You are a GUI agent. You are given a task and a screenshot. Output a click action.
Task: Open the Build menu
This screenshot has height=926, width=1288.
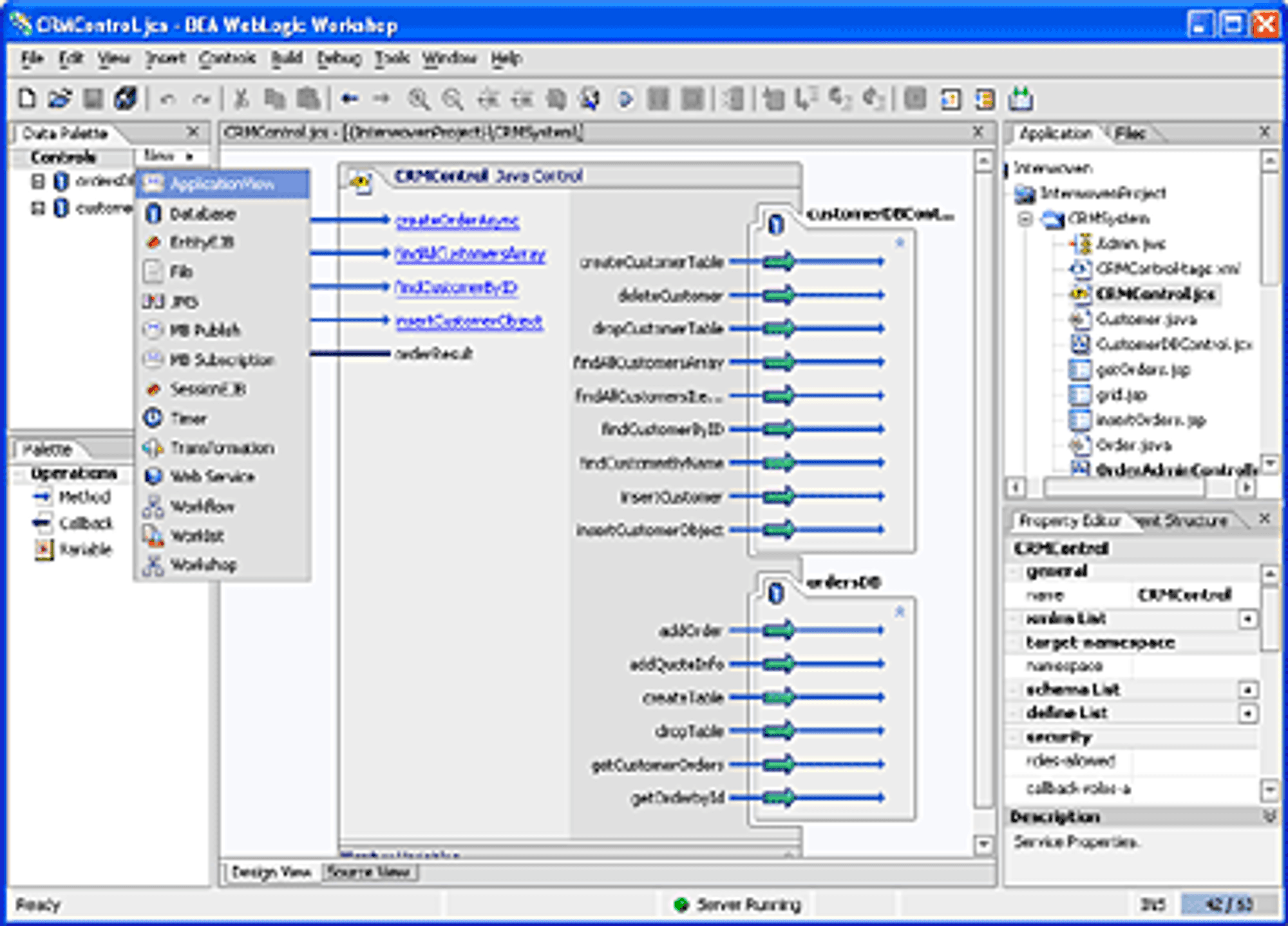[x=287, y=59]
